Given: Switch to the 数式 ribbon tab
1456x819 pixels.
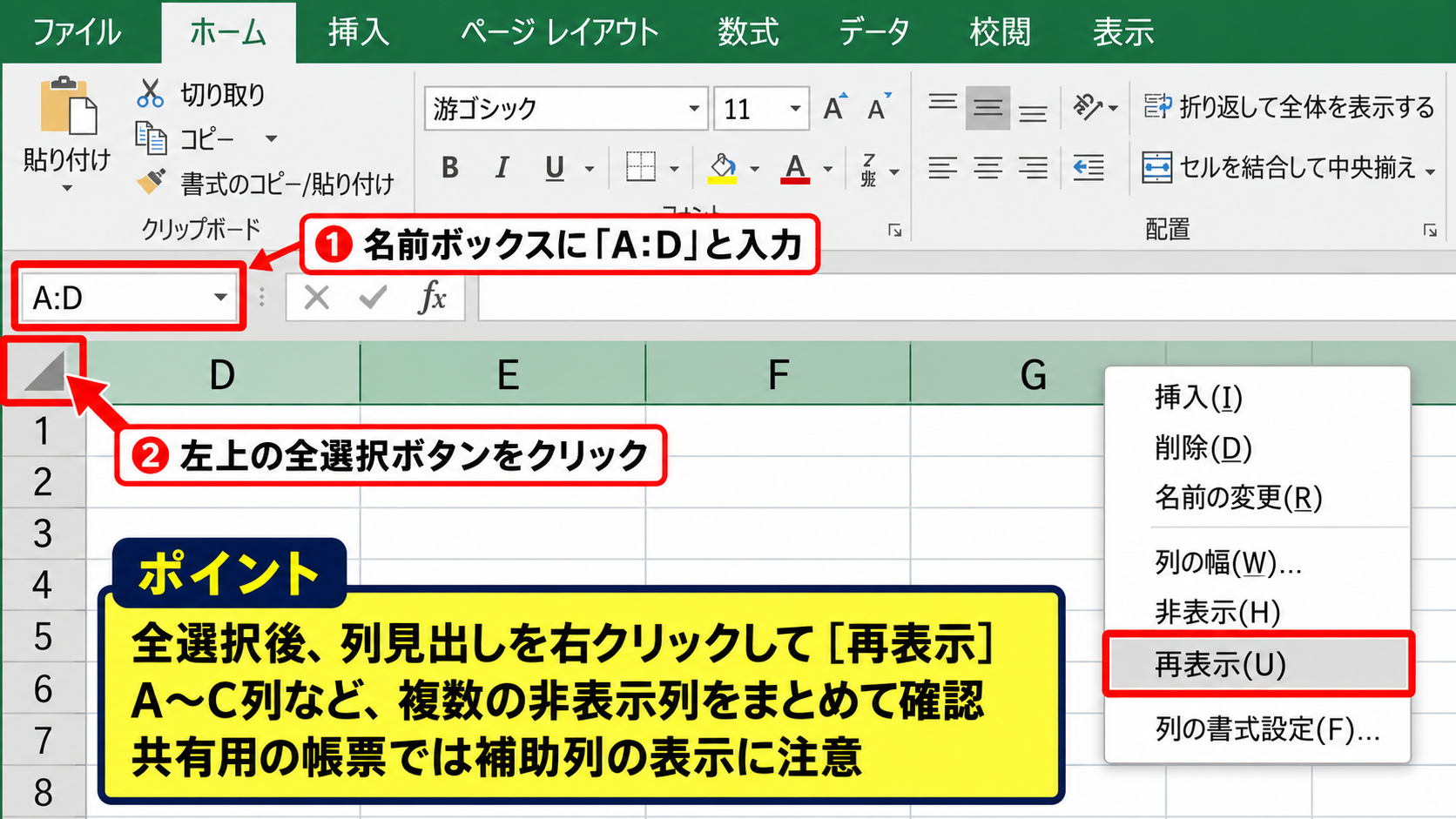Looking at the screenshot, I should pyautogui.click(x=748, y=32).
